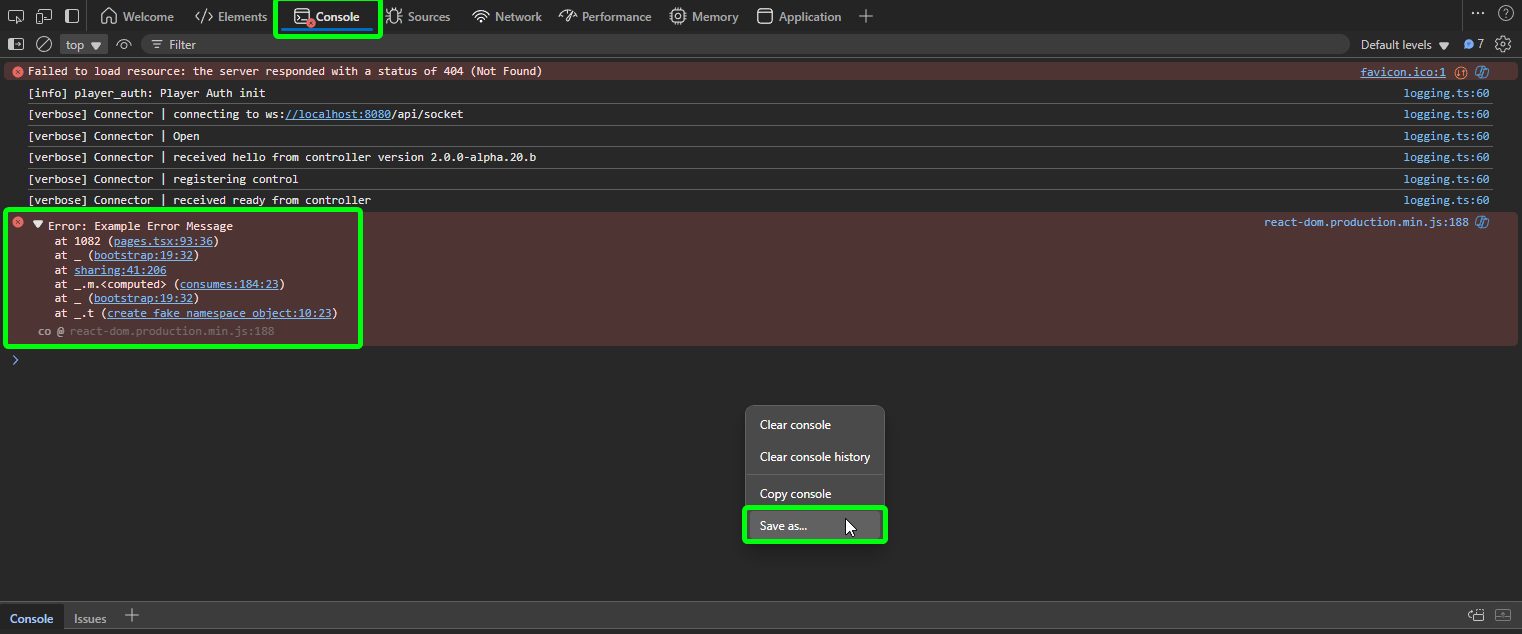Open DevTools help question mark icon
This screenshot has width=1522, height=634.
pos(1505,14)
